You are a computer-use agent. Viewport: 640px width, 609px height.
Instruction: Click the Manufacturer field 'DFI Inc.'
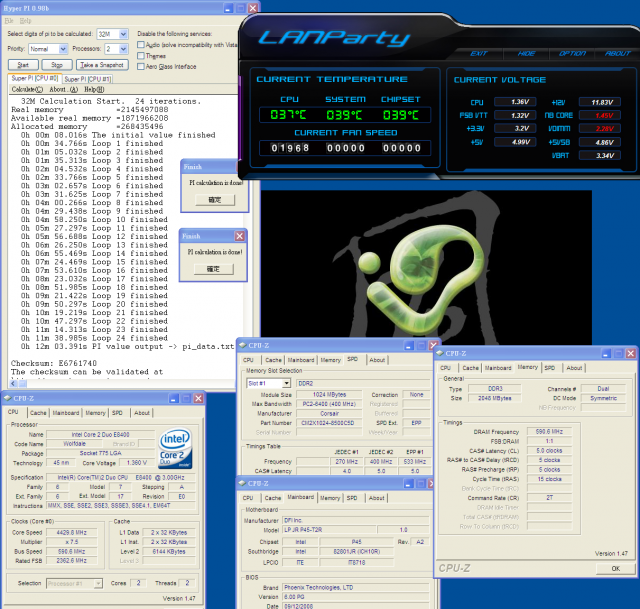(x=356, y=520)
